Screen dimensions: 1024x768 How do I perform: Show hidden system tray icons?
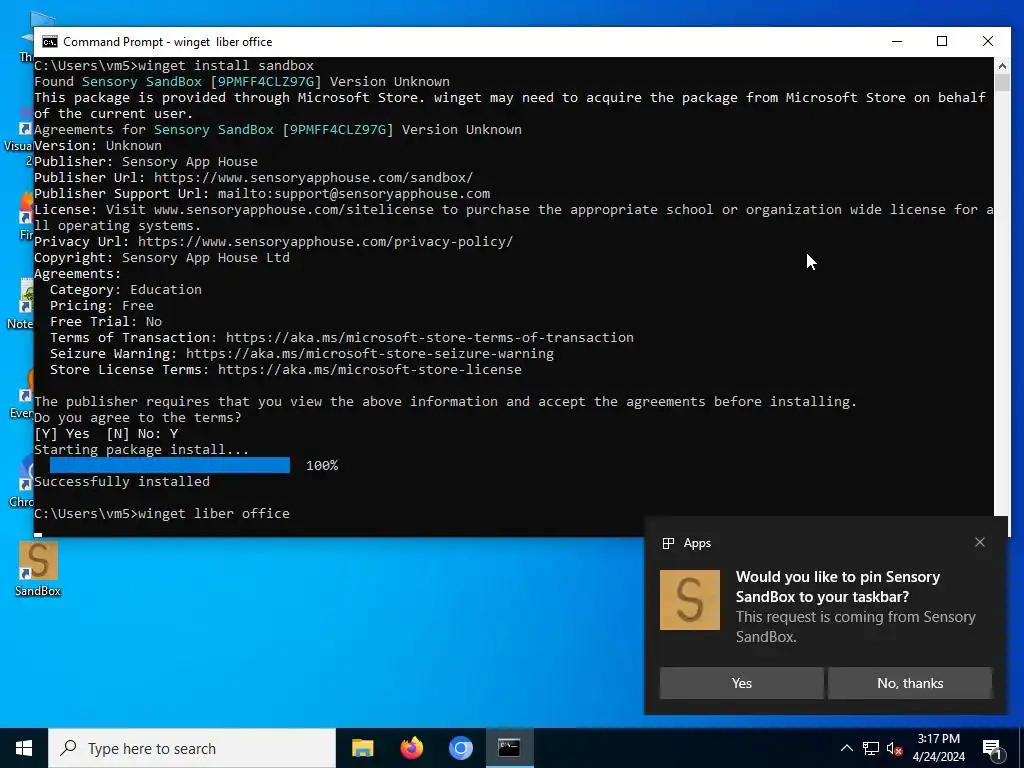(x=846, y=748)
